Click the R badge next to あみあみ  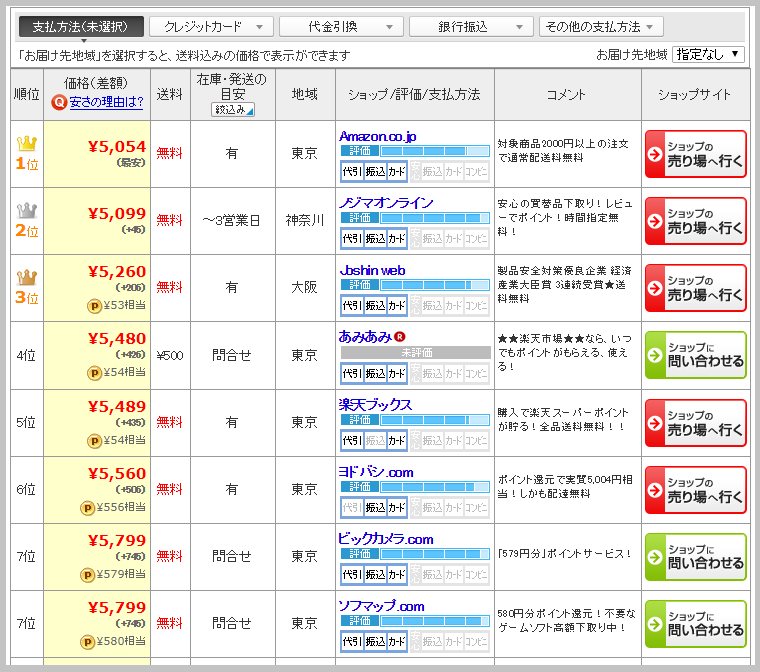coord(400,337)
